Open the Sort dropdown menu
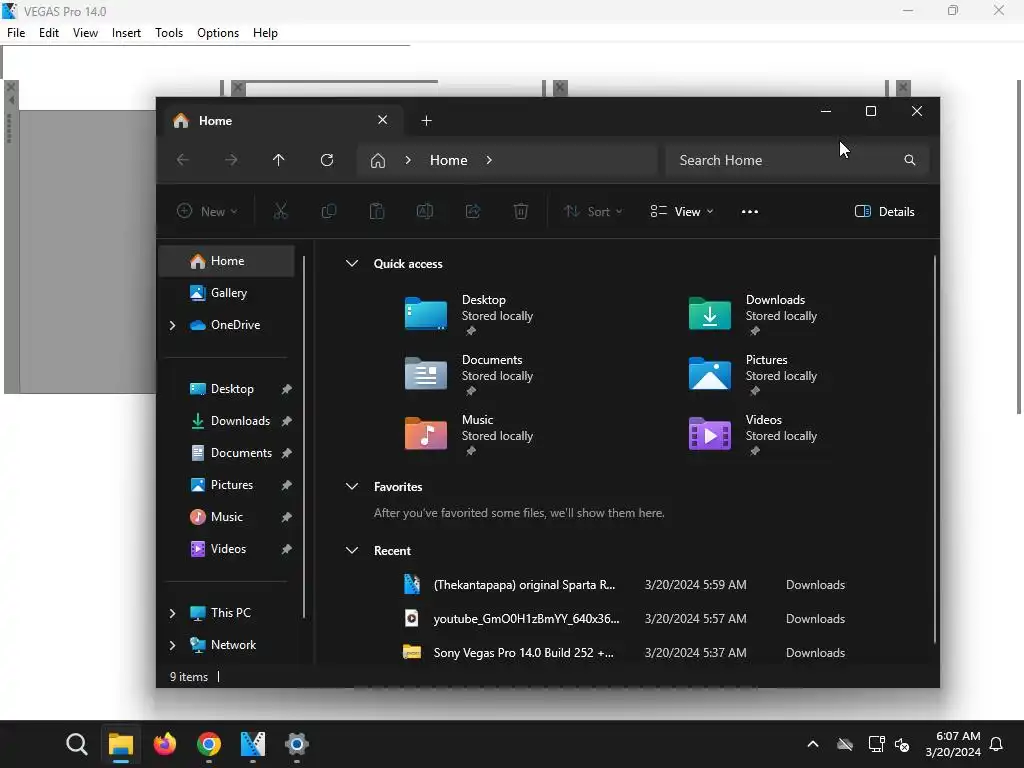The image size is (1024, 768). click(x=593, y=212)
